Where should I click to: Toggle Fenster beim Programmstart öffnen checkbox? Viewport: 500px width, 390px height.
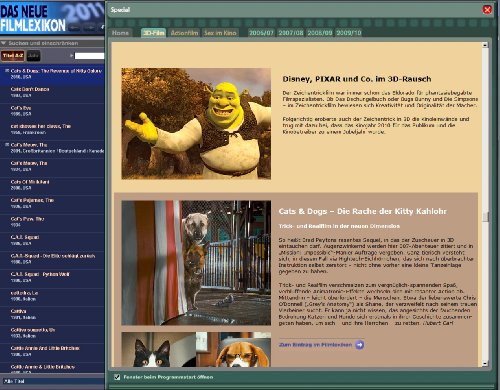(117, 377)
